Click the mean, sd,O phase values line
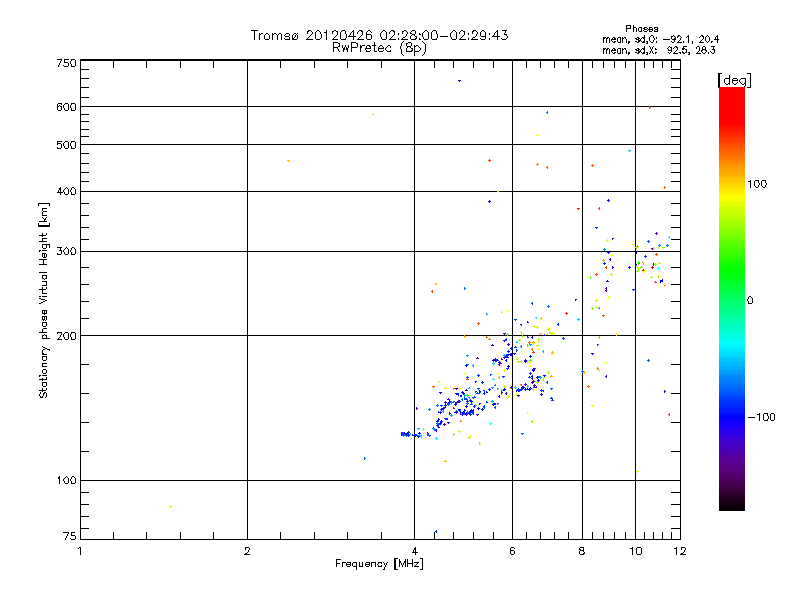The height and width of the screenshot is (600, 800). [661, 39]
